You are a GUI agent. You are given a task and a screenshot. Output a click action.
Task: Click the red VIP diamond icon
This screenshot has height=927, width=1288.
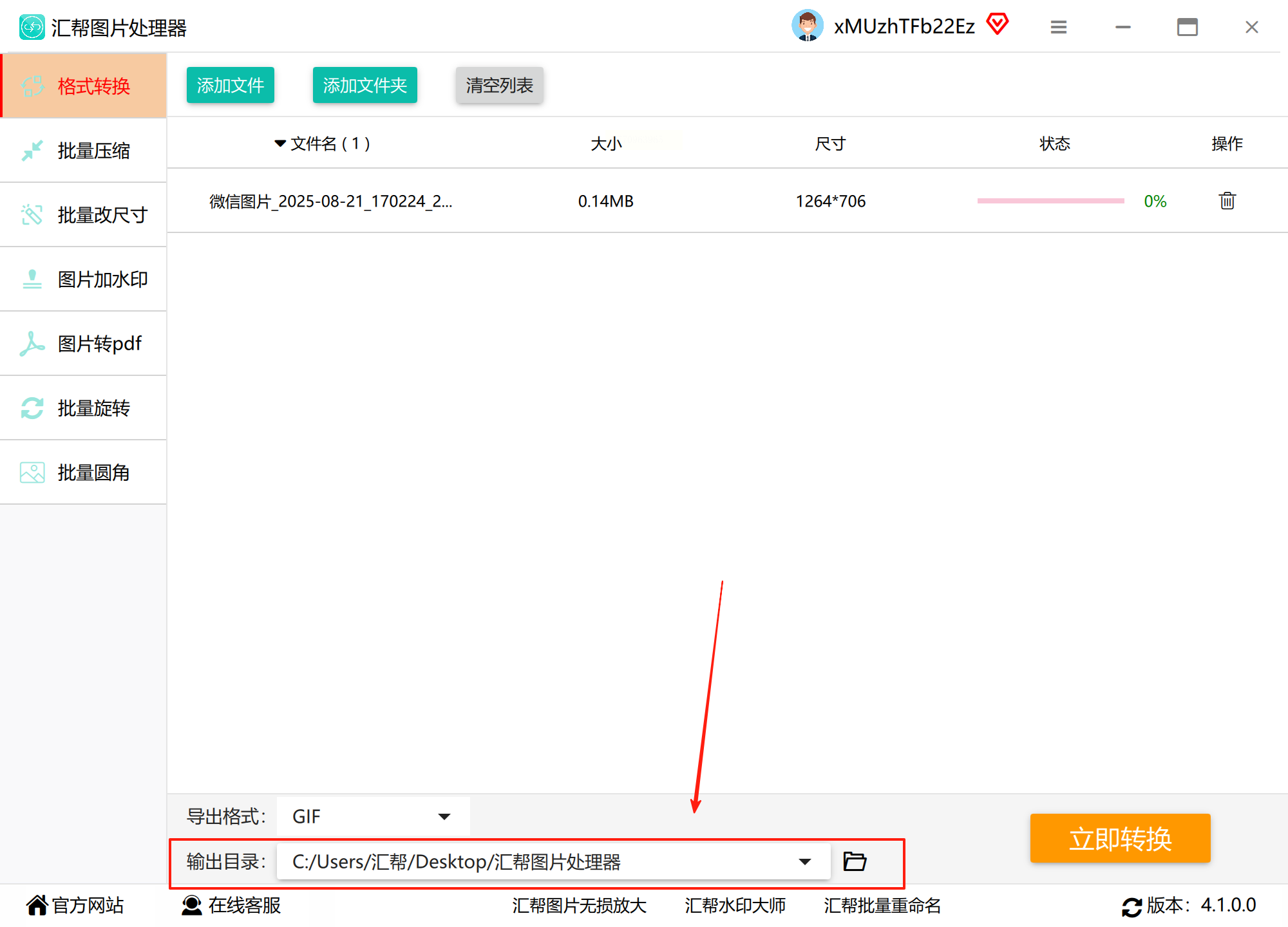(x=998, y=25)
